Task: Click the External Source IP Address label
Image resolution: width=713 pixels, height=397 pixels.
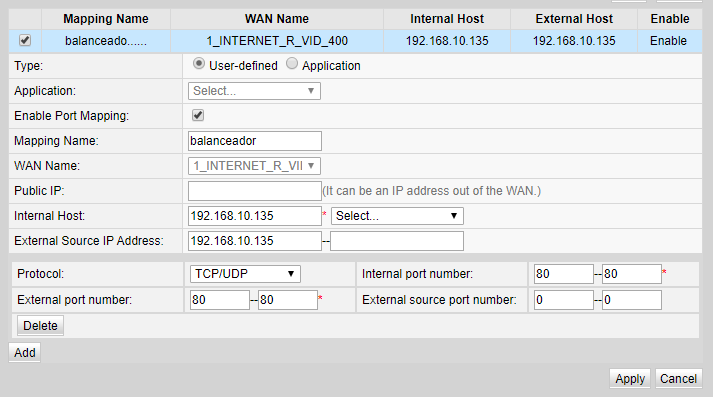Action: tap(89, 241)
